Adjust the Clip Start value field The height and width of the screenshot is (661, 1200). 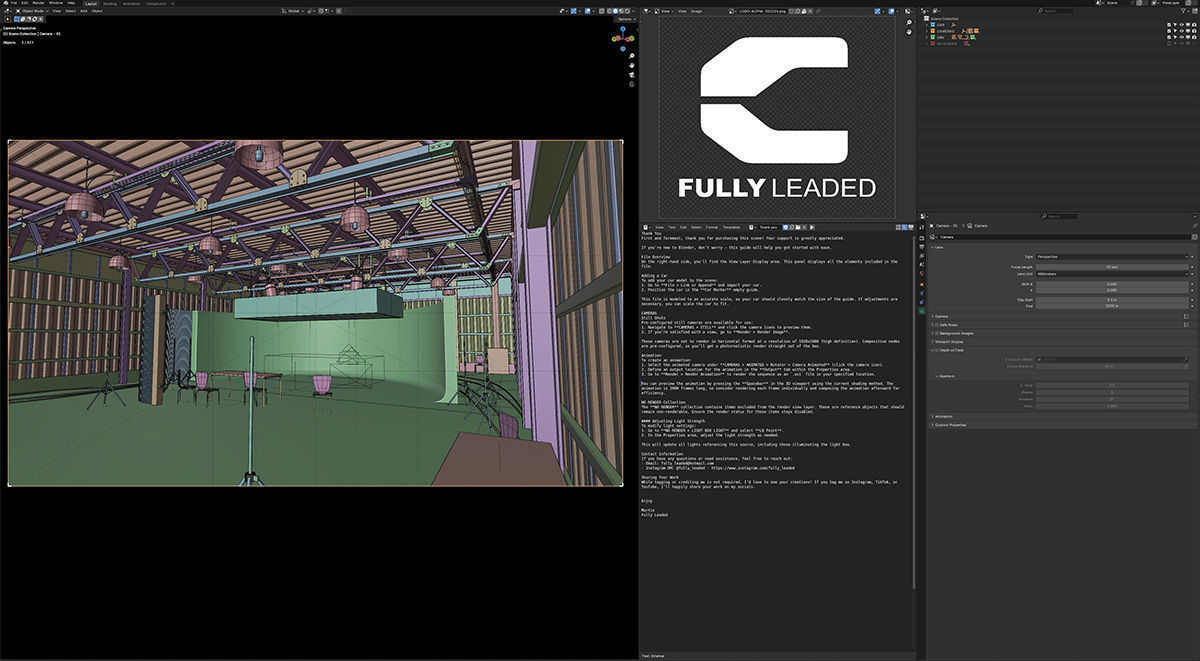1112,300
